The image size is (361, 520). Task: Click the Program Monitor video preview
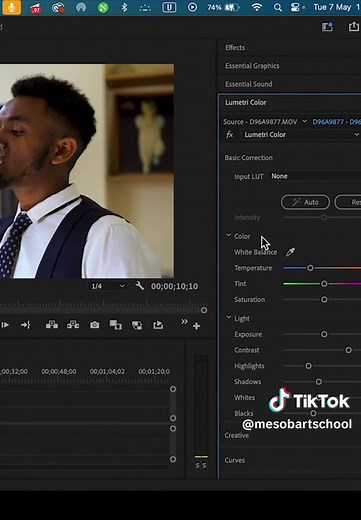click(87, 171)
